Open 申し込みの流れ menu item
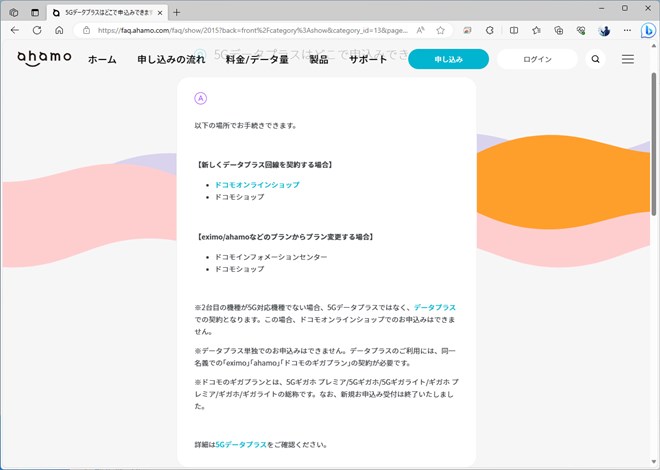The image size is (660, 470). (171, 60)
